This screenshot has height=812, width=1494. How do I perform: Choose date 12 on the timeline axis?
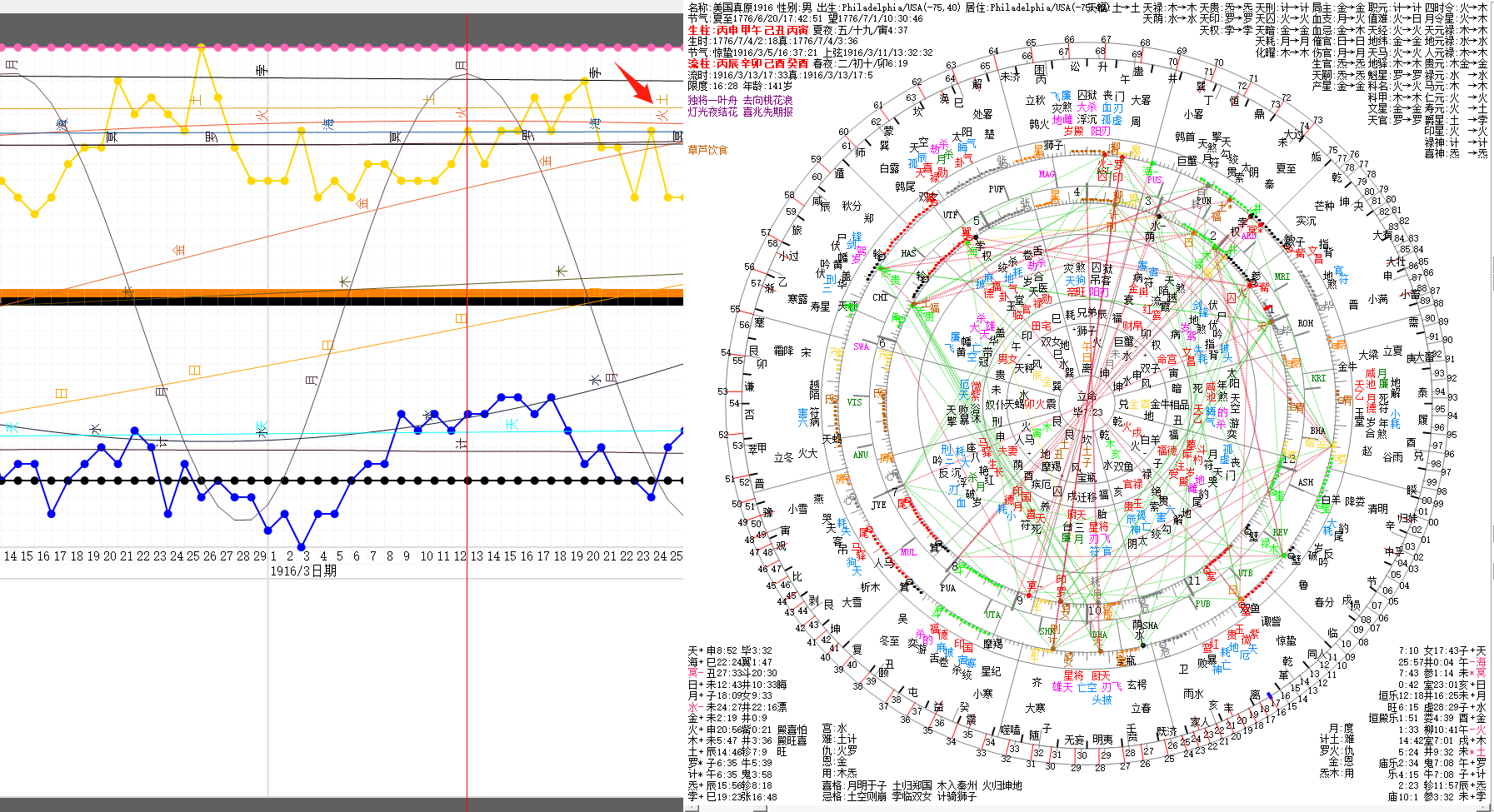coord(459,555)
